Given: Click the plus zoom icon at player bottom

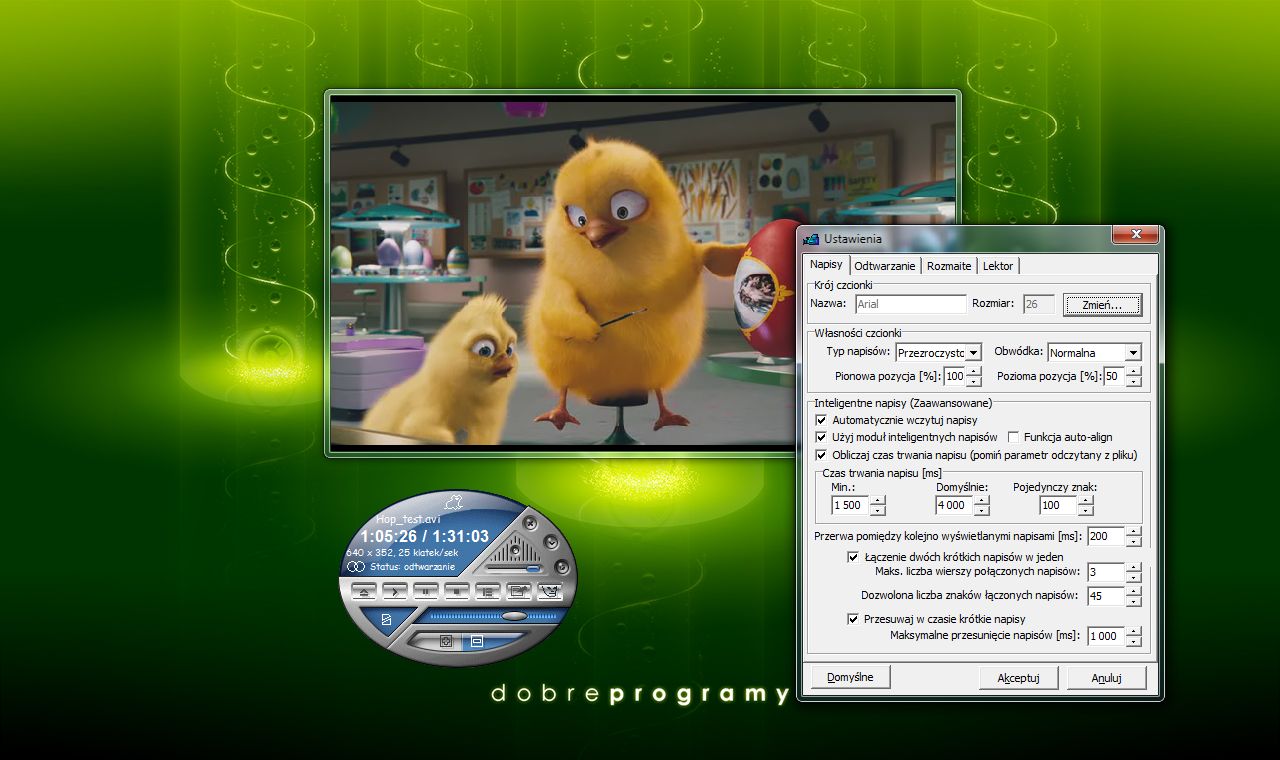Looking at the screenshot, I should (447, 640).
